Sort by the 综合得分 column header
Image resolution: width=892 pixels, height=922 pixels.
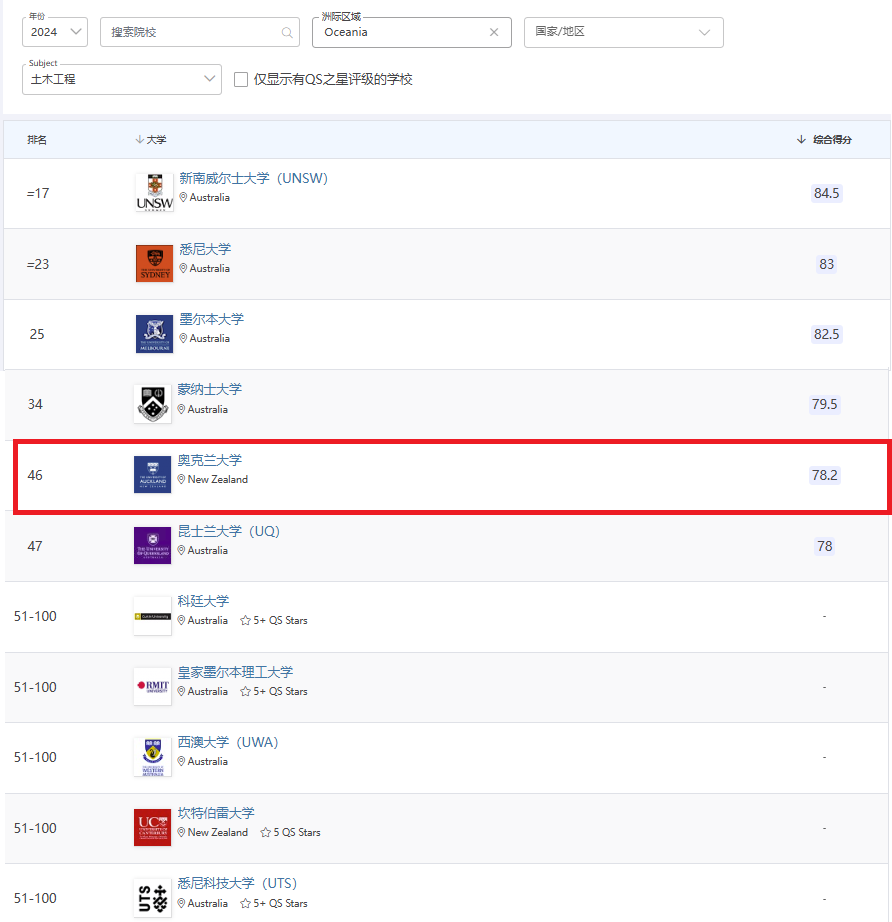[x=824, y=139]
